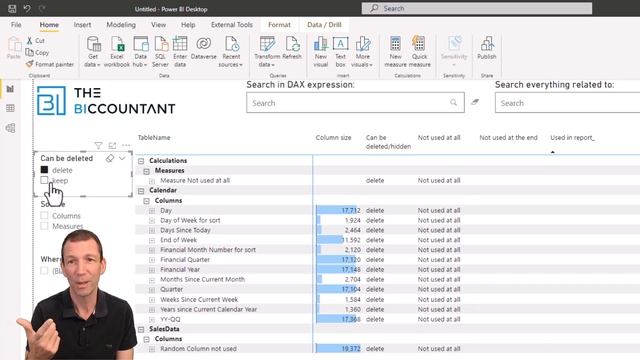Clear the DAX search with eraser icon

pyautogui.click(x=475, y=102)
